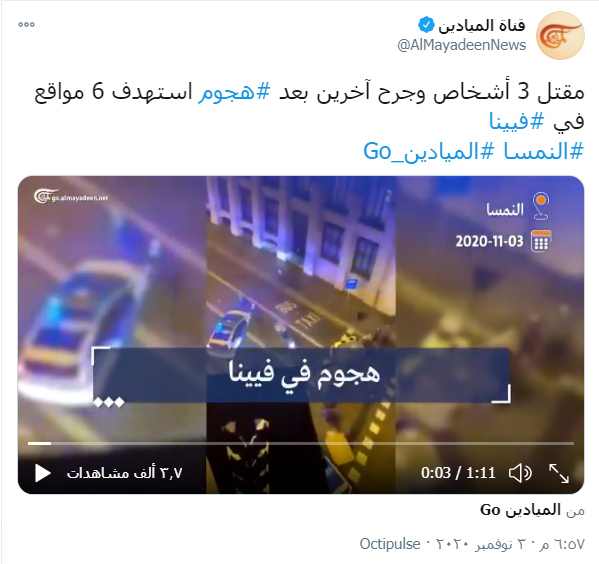This screenshot has height=564, width=599.
Task: Seek along the video progress bar
Action: click(x=301, y=443)
